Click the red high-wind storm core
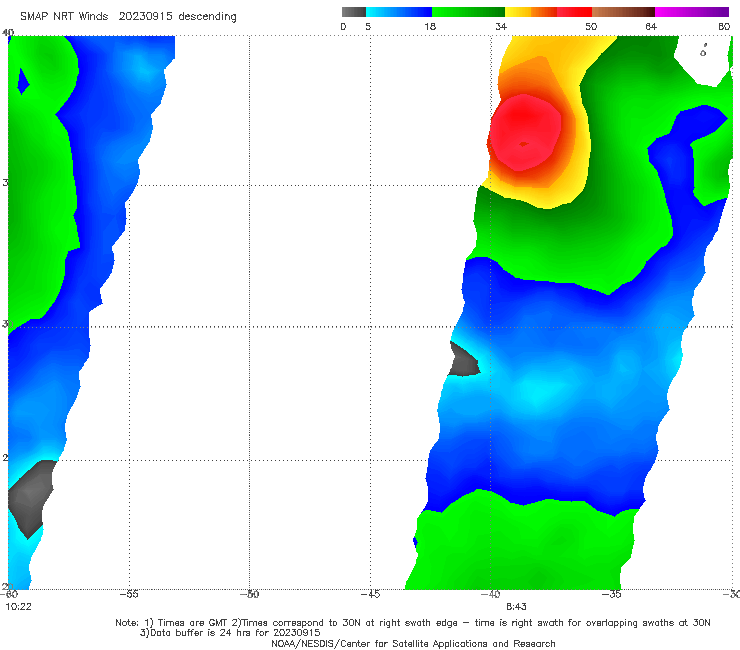740x650 pixels. point(525,132)
